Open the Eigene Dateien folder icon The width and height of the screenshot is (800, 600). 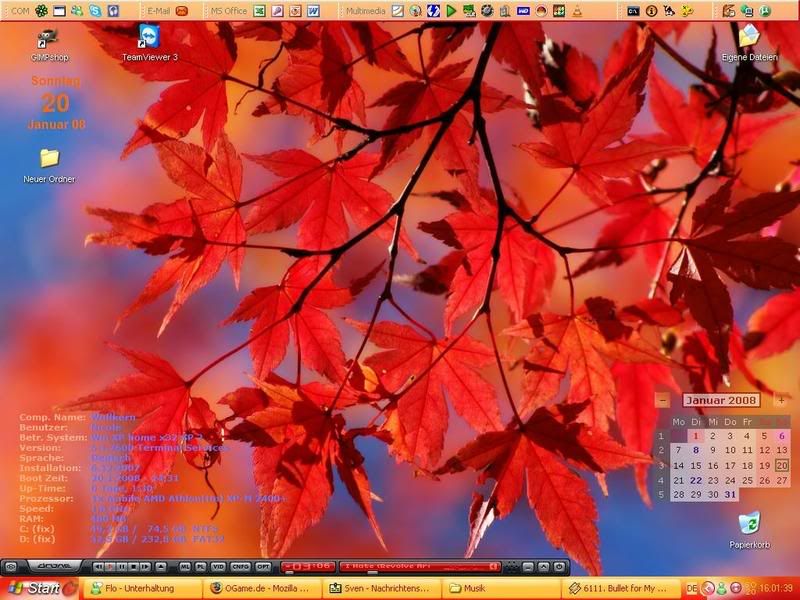[x=748, y=38]
